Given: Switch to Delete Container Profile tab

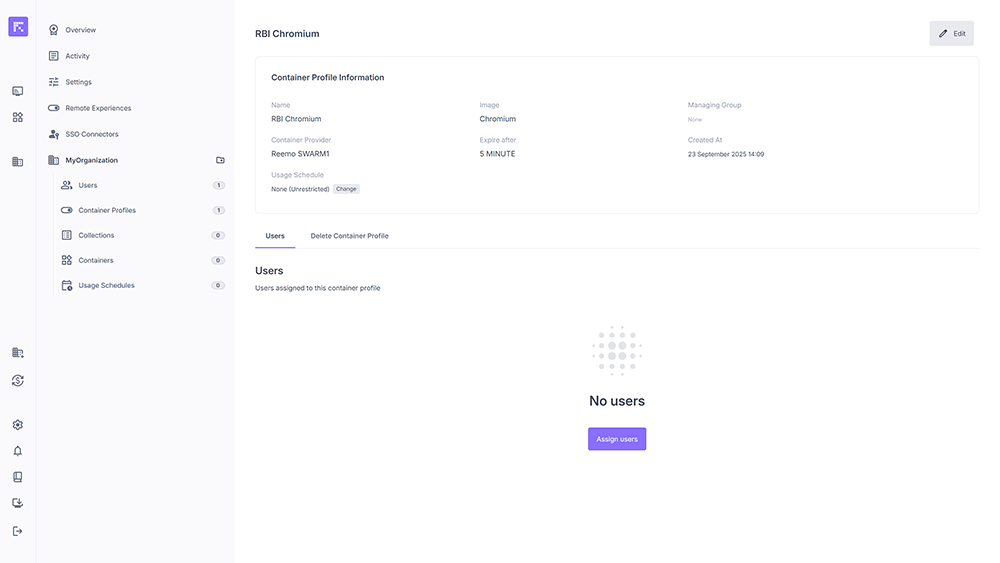Looking at the screenshot, I should click(x=349, y=236).
